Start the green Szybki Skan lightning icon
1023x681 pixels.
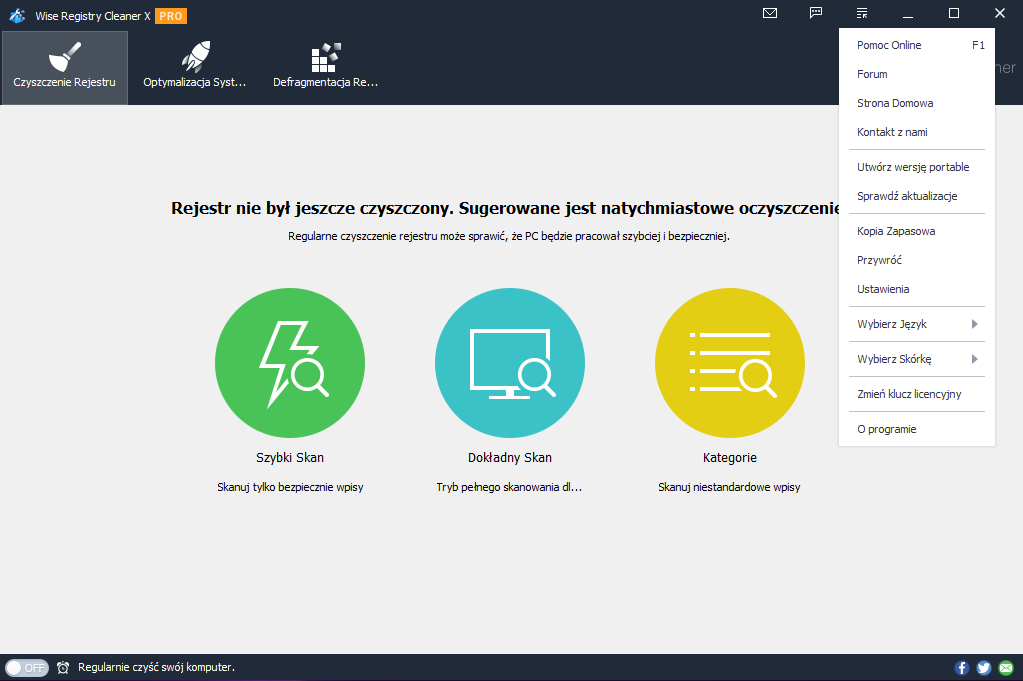point(290,363)
